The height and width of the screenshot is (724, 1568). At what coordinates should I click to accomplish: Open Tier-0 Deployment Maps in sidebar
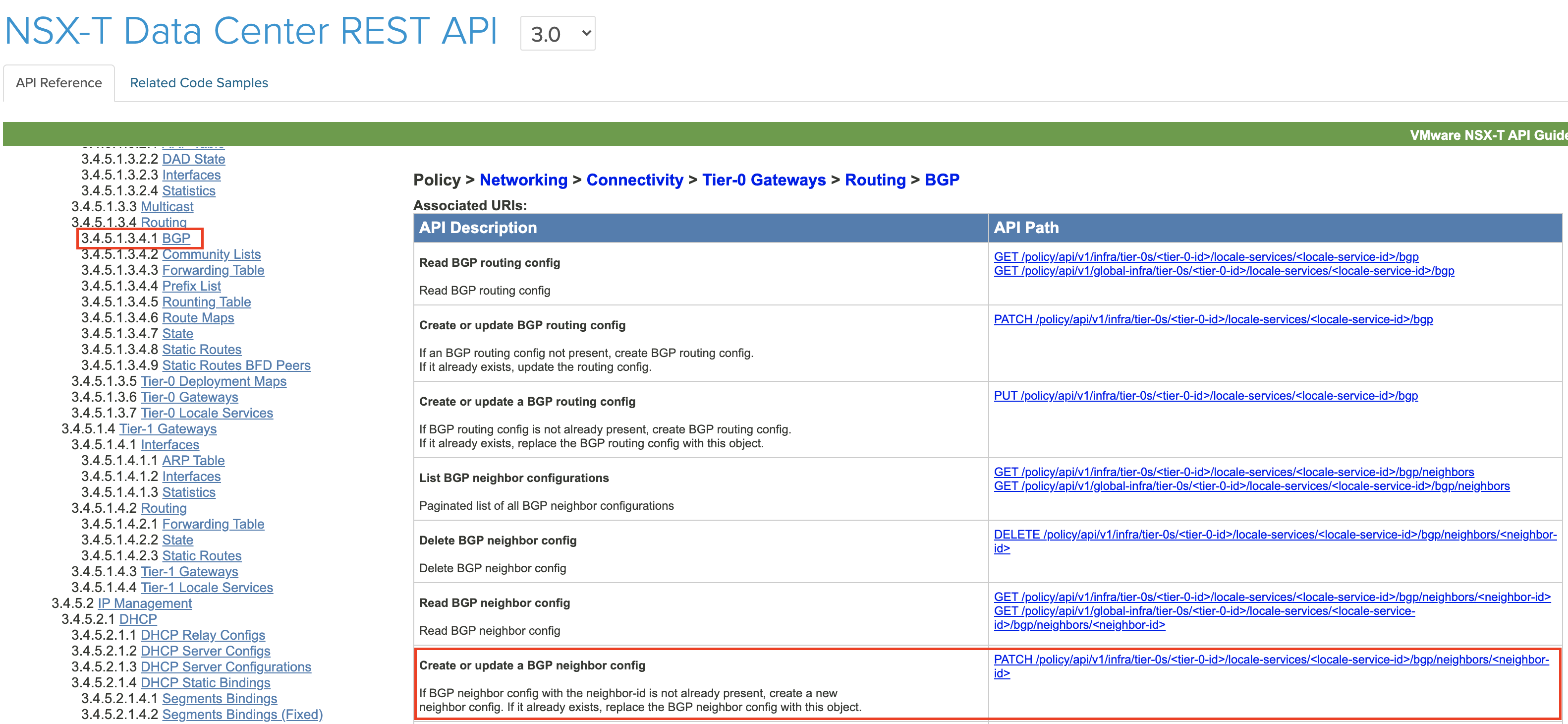coord(213,381)
